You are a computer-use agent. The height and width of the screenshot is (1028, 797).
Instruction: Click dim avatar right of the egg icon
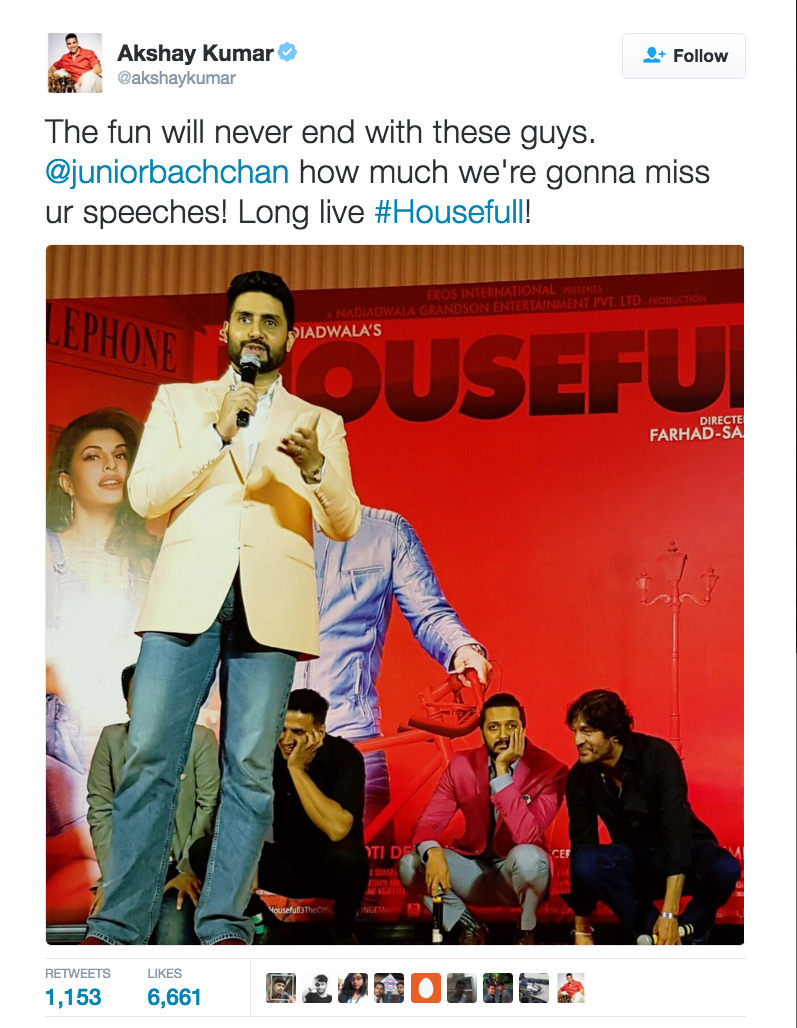pyautogui.click(x=462, y=988)
